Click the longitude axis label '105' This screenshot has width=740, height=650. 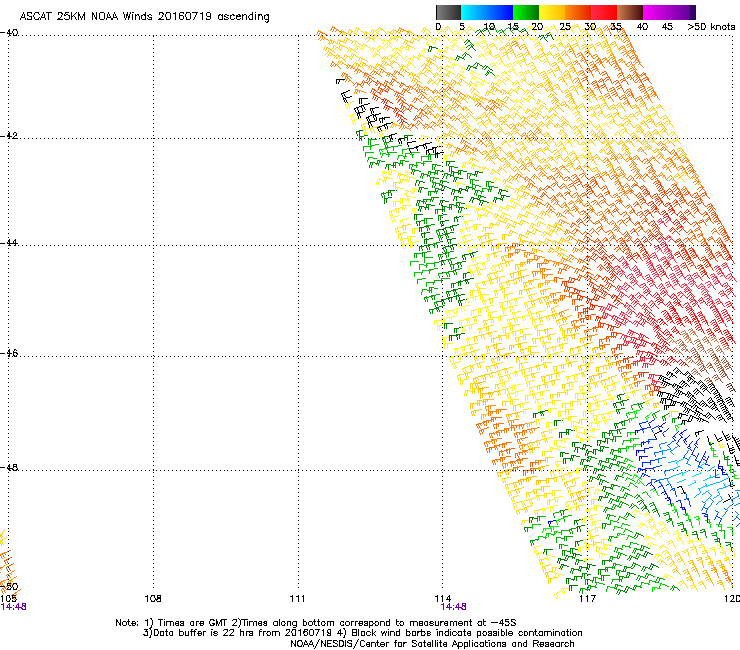[8, 599]
